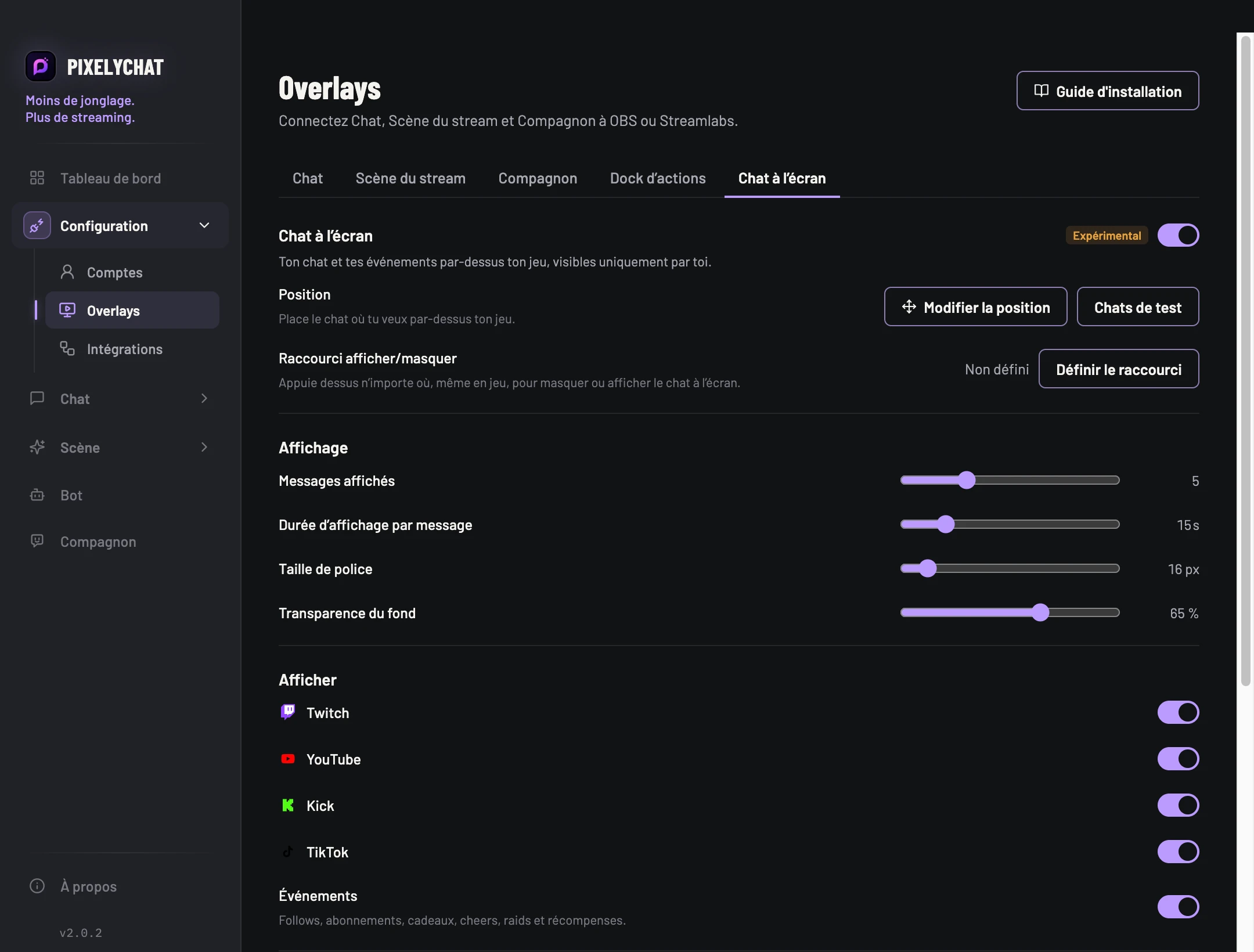Click the Comptes user icon
This screenshot has width=1254, height=952.
[67, 272]
